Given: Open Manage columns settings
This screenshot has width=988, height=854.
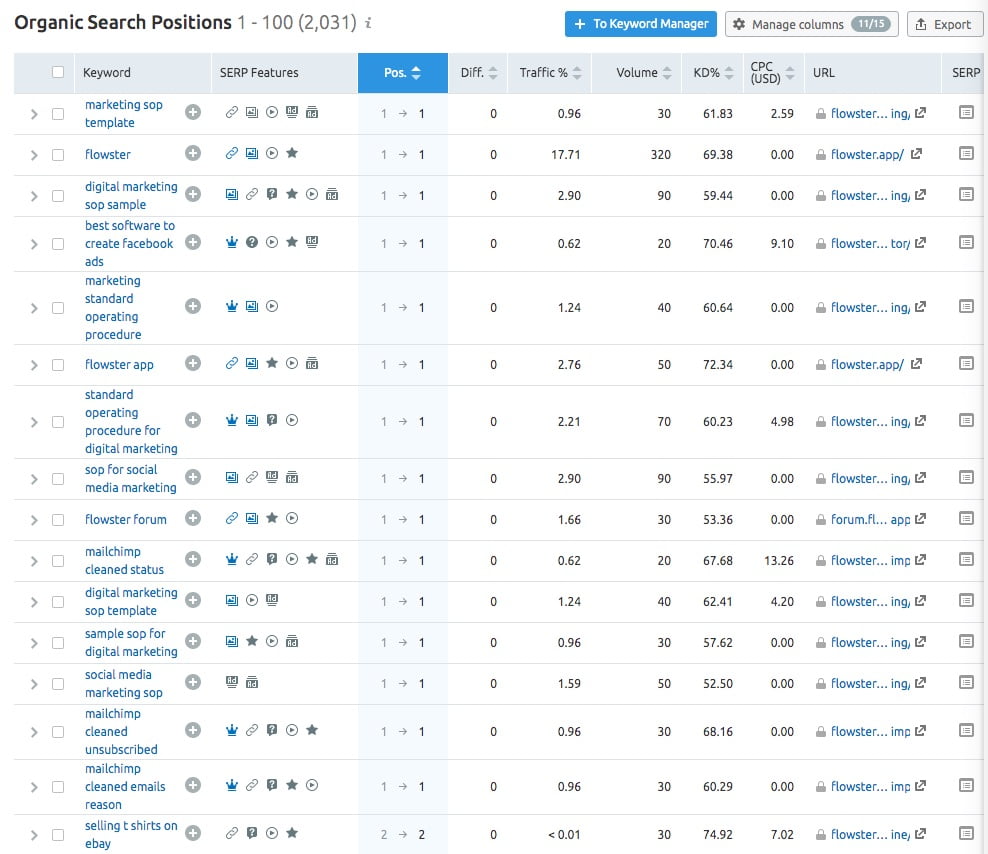Looking at the screenshot, I should [x=812, y=24].
